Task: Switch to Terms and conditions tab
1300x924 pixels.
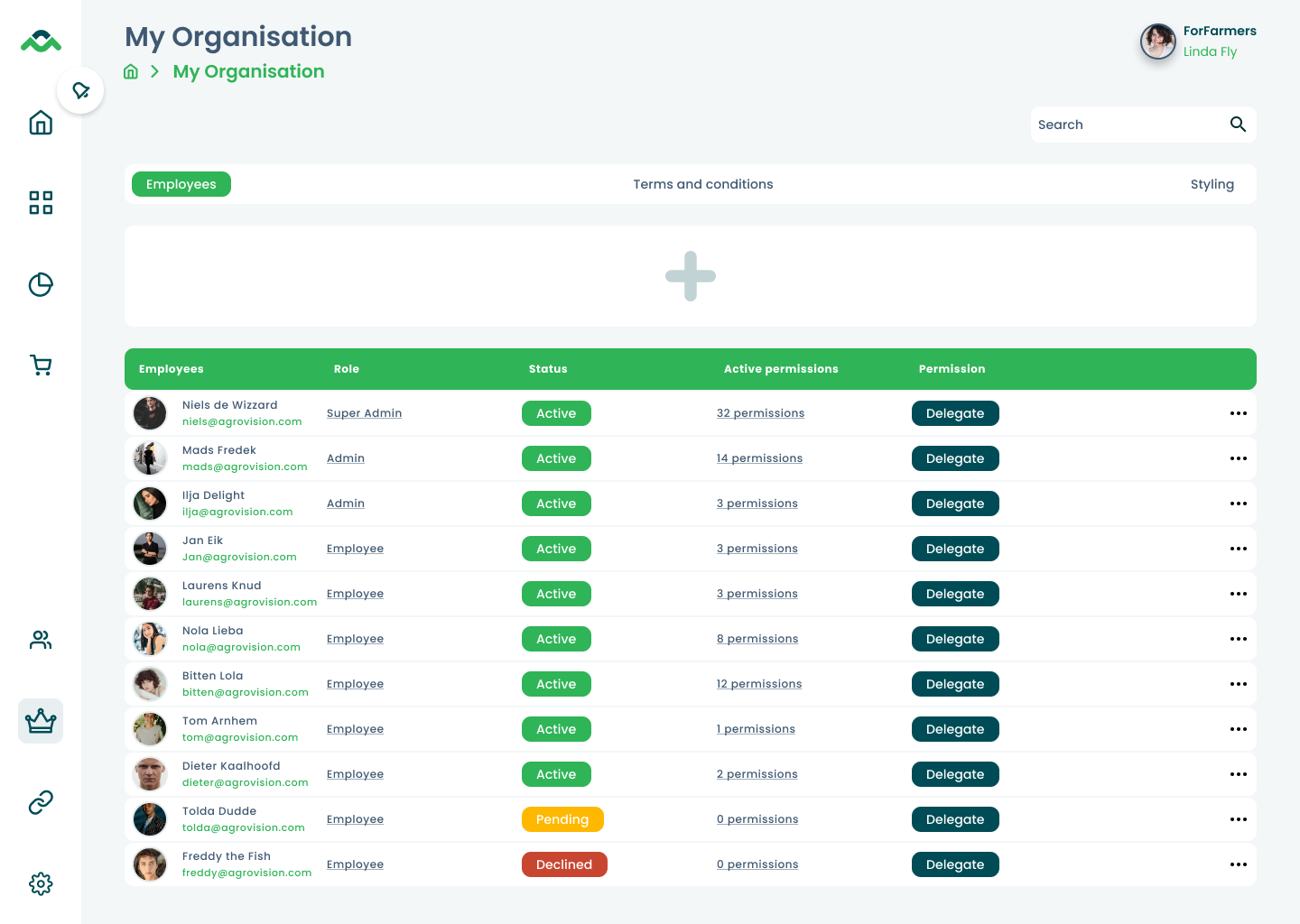Action: [702, 184]
